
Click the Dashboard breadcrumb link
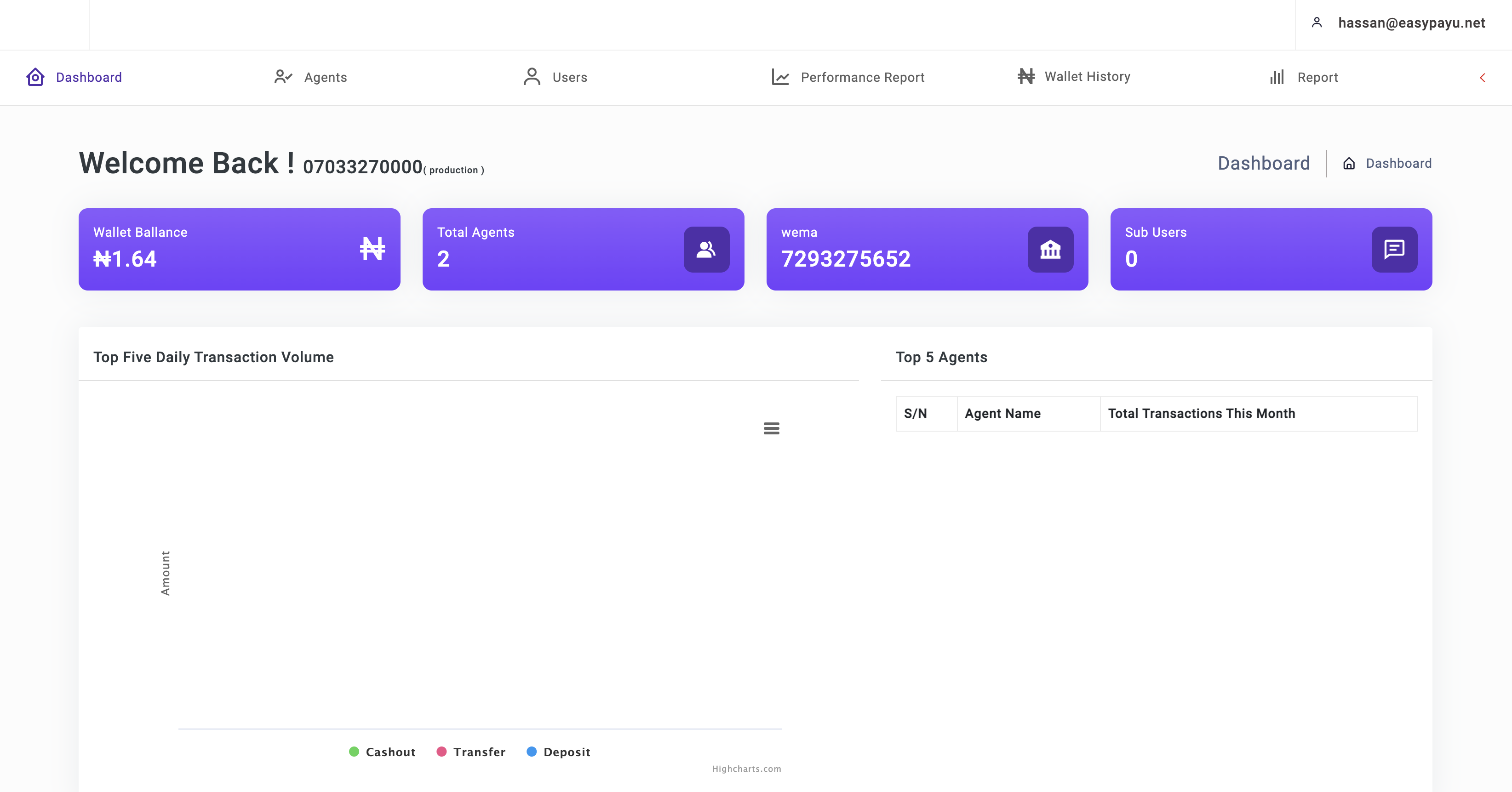click(1398, 163)
